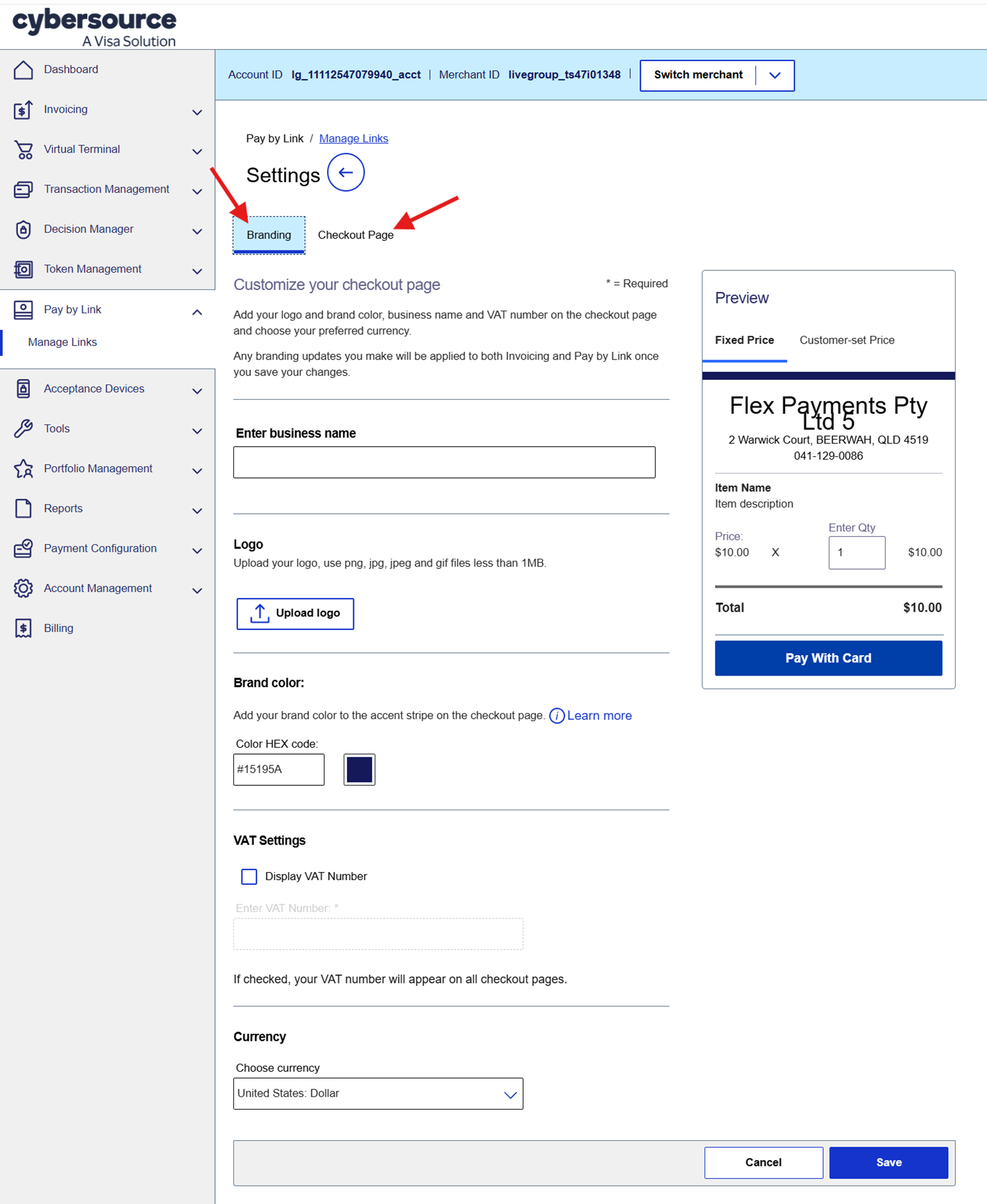The width and height of the screenshot is (987, 1204).
Task: Click the Dashboard home icon
Action: click(x=24, y=69)
